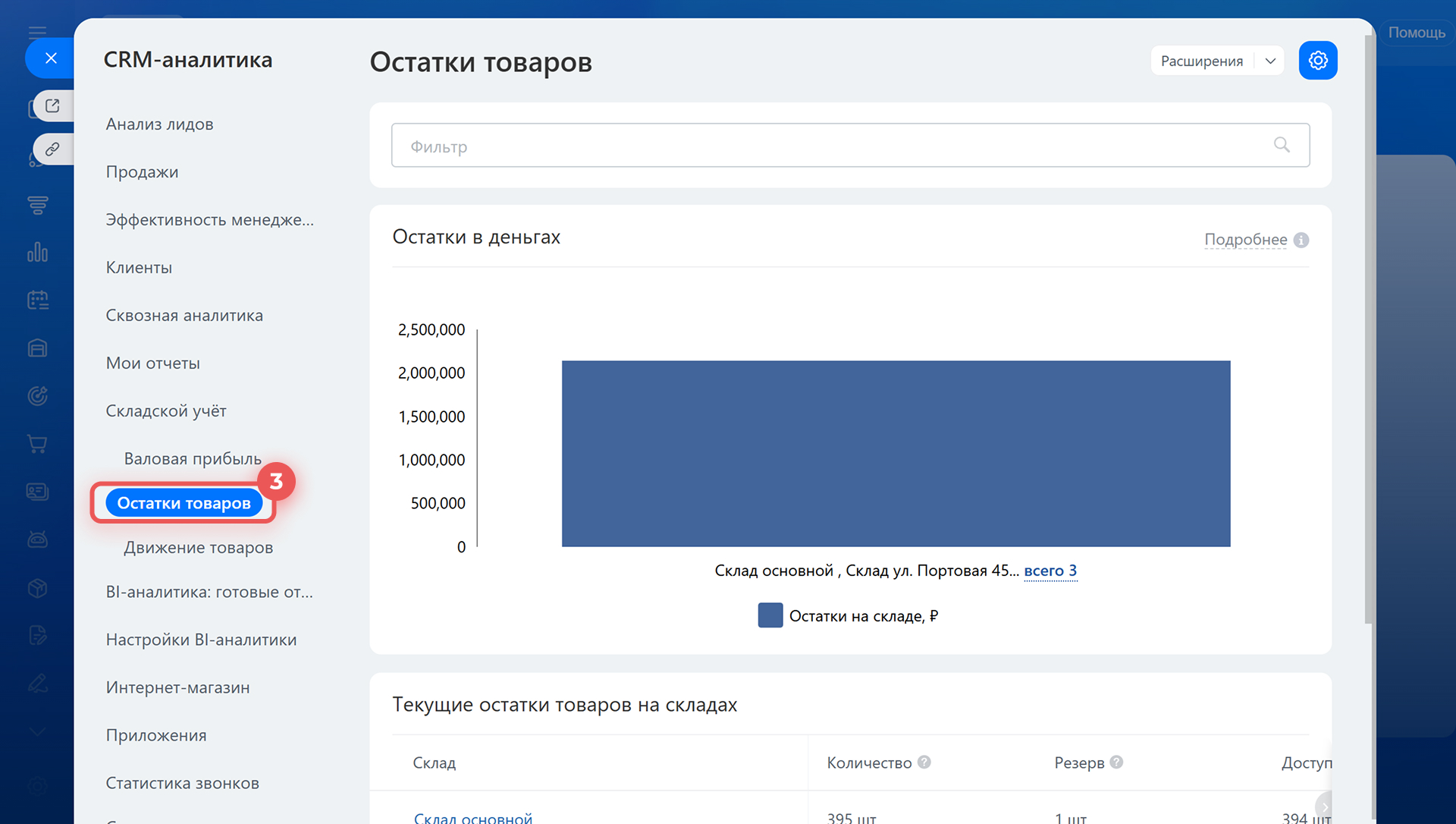Click help icon next to Резерв column
This screenshot has height=824, width=1456.
(x=1116, y=762)
